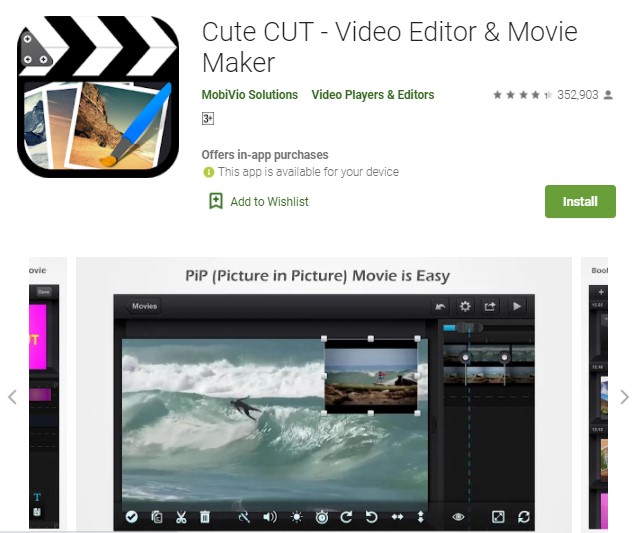The height and width of the screenshot is (533, 642).
Task: Click the 352,903 reviews count
Action: click(x=577, y=95)
